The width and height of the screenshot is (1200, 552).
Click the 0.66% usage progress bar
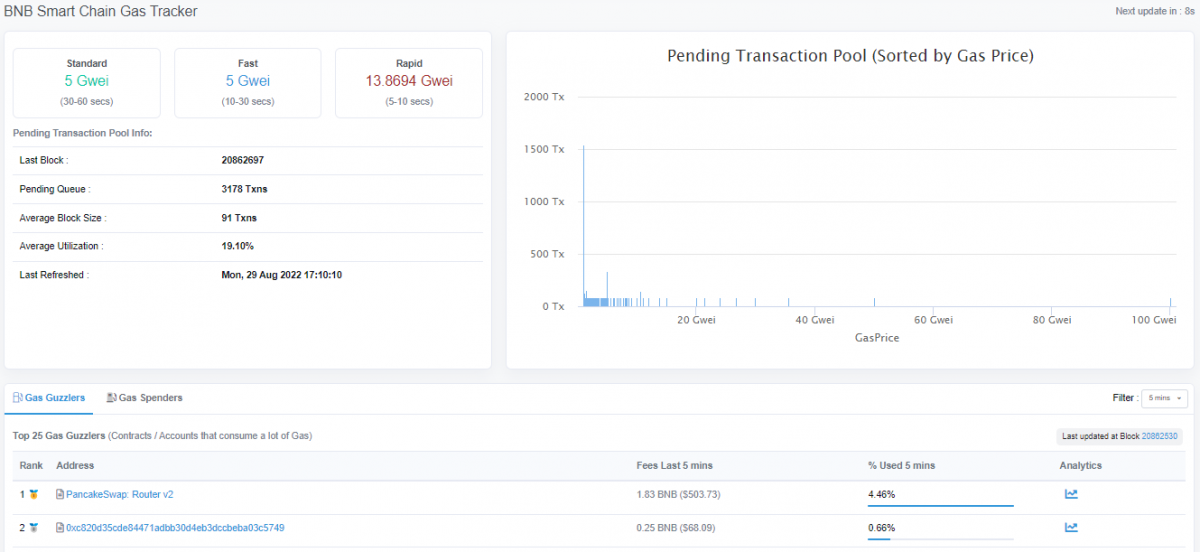(940, 539)
